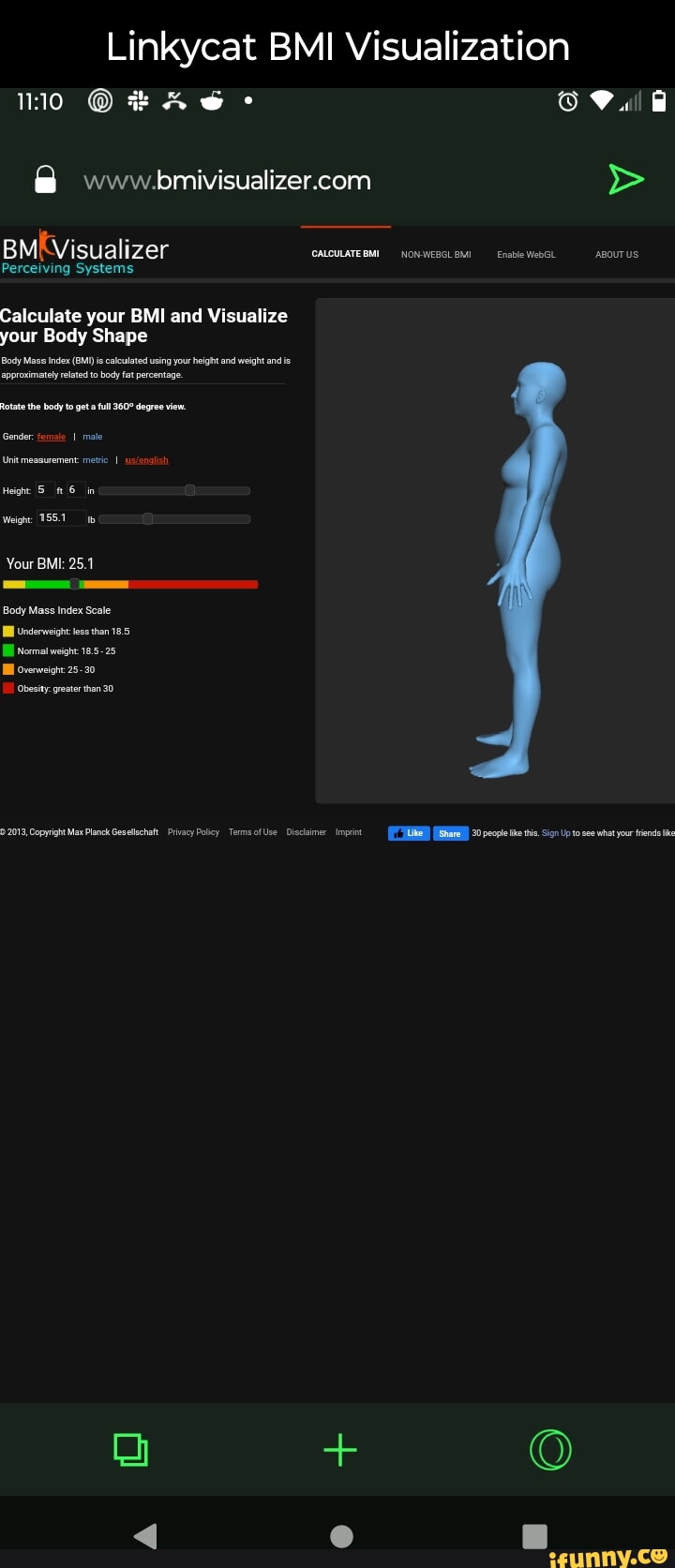Open the Terms of Use link
The image size is (675, 1568).
coord(253,832)
